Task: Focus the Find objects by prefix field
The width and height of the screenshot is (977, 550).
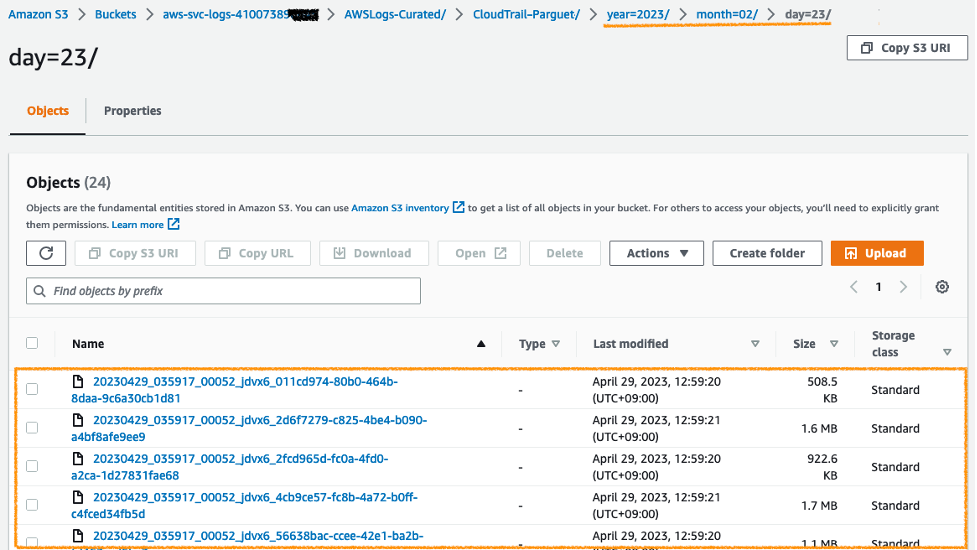Action: tap(223, 291)
